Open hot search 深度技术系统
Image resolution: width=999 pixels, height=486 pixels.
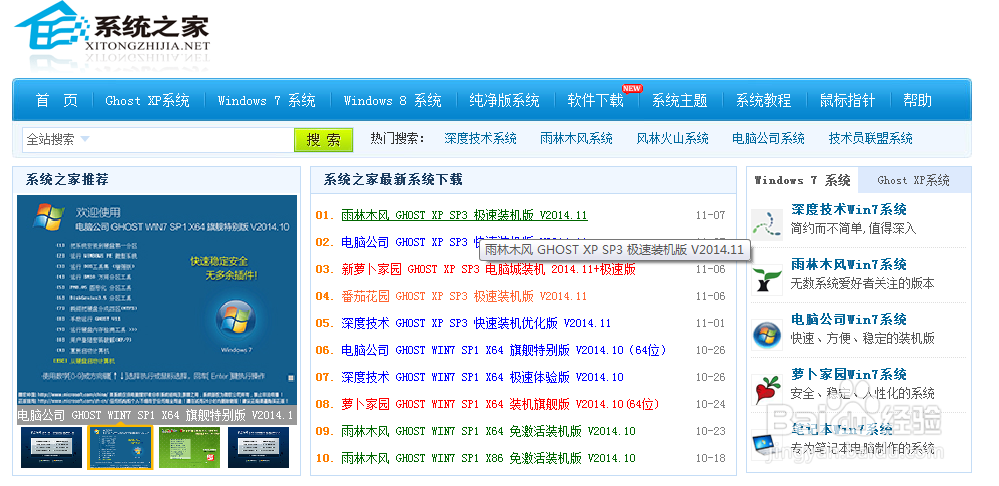480,138
